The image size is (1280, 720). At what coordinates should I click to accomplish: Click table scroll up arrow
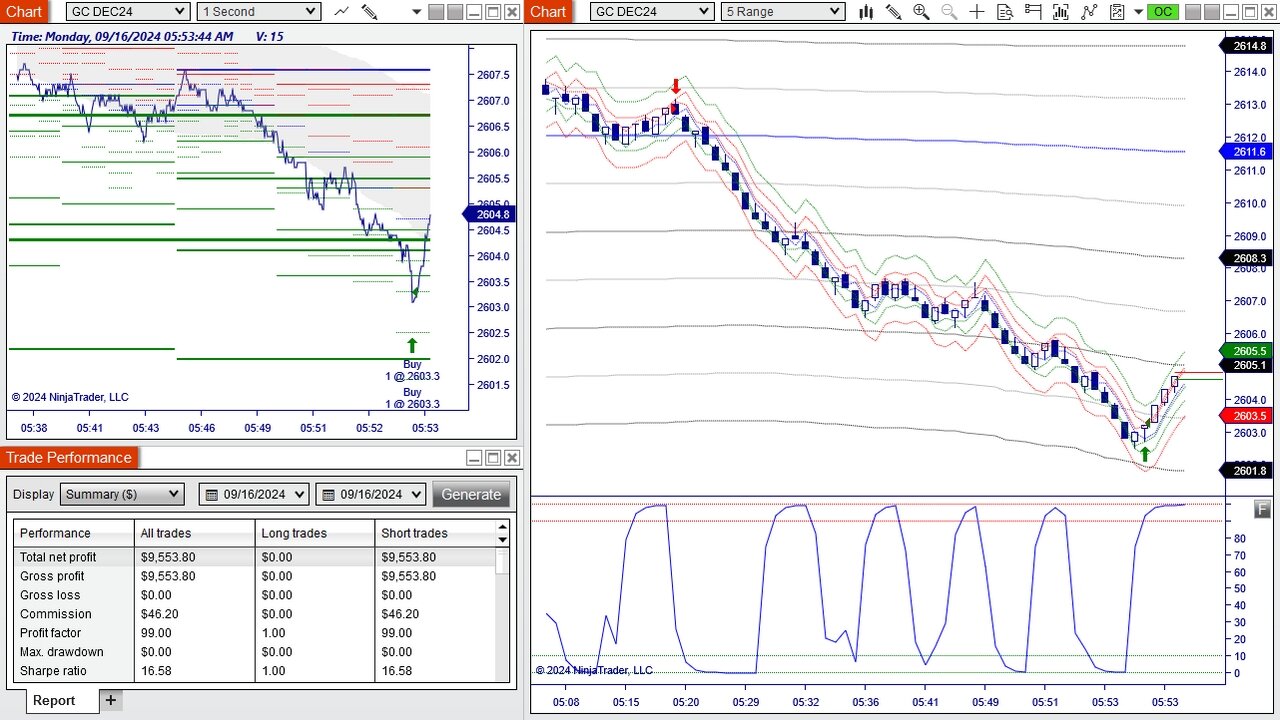[503, 526]
